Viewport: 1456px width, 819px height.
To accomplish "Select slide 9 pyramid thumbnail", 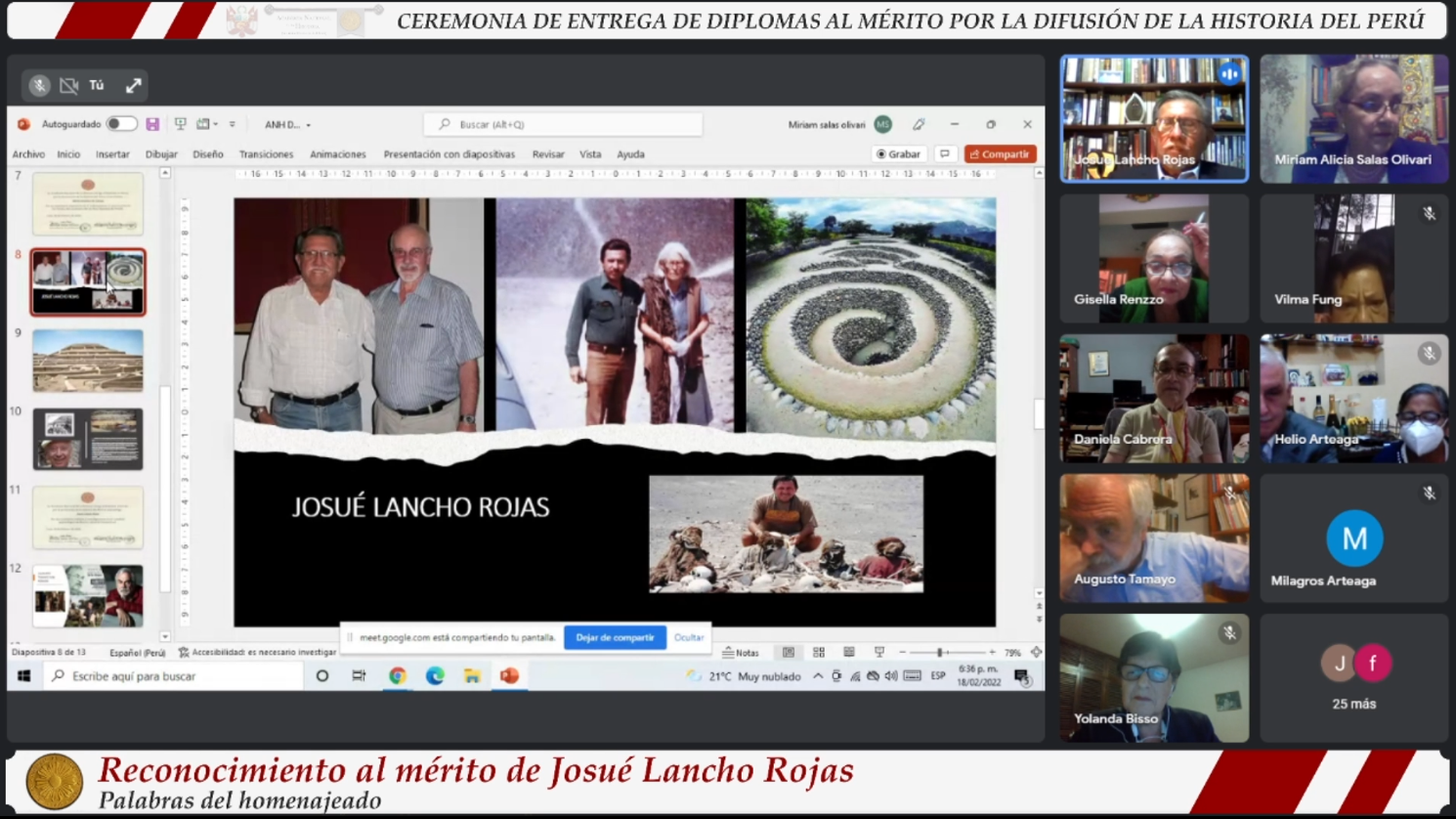I will pos(88,361).
